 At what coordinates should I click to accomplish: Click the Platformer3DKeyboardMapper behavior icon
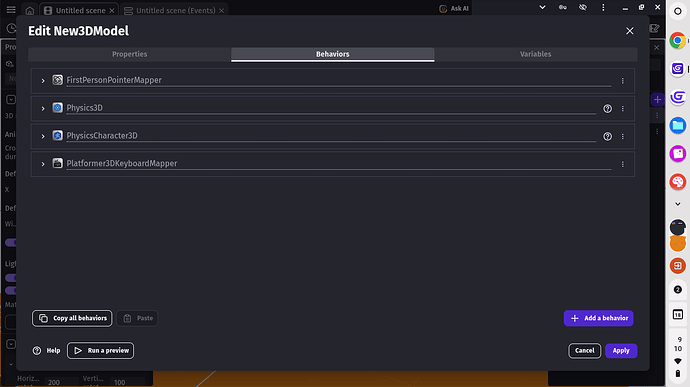[58, 163]
